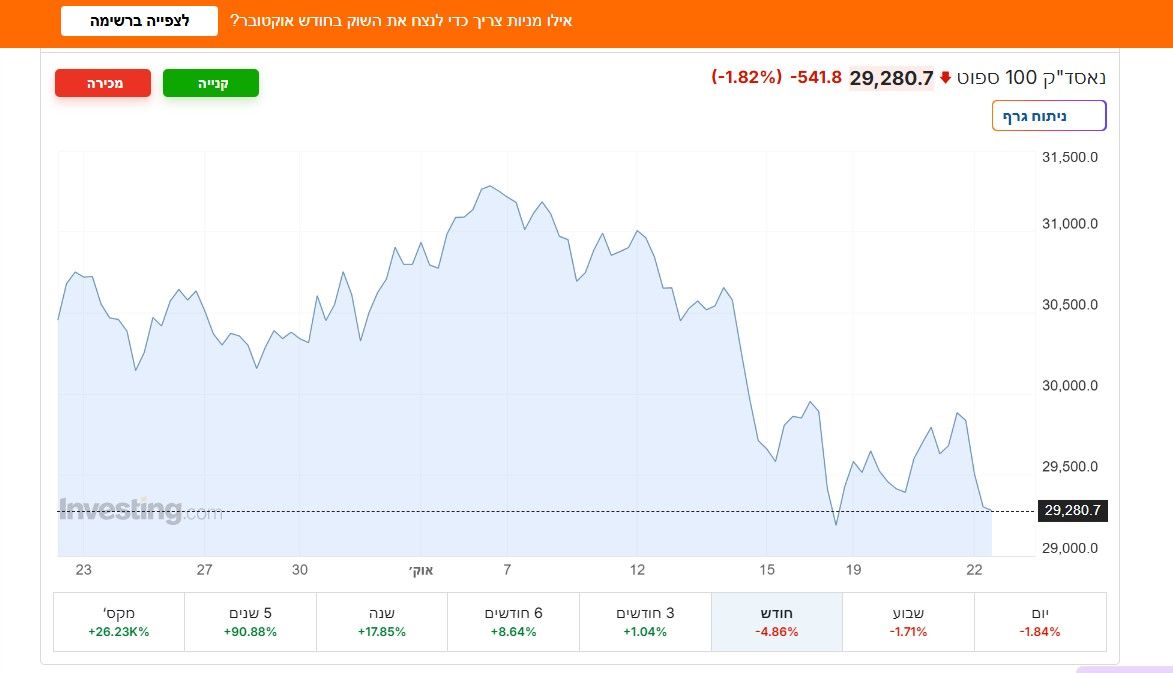Click the green קנייה buy button
The image size is (1173, 673).
pos(211,83)
